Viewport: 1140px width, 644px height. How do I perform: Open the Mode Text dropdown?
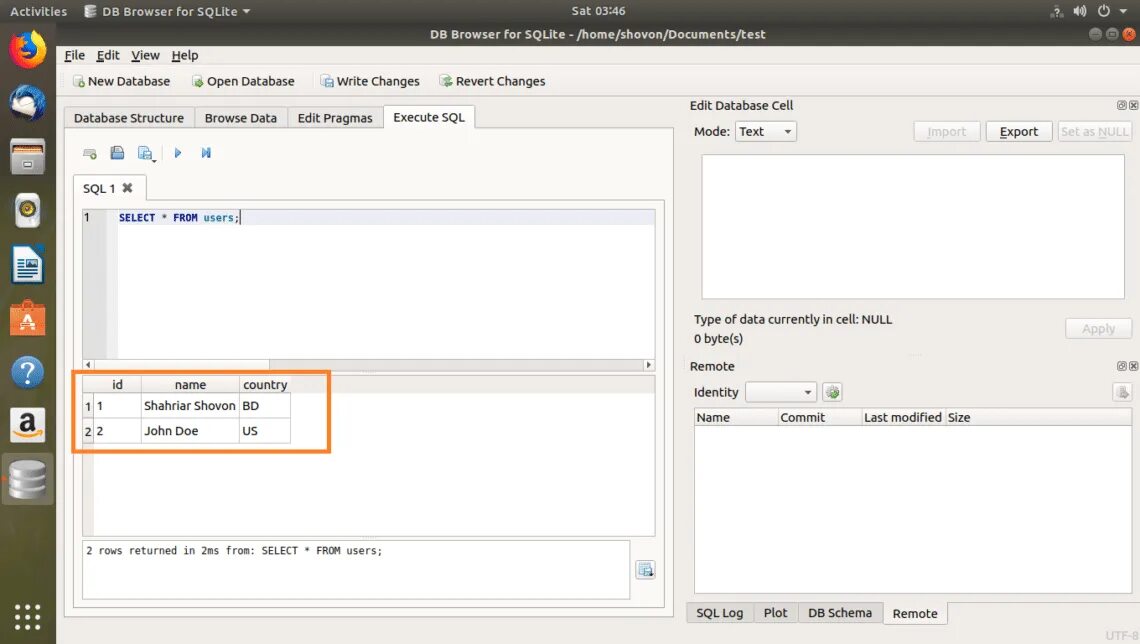point(766,132)
